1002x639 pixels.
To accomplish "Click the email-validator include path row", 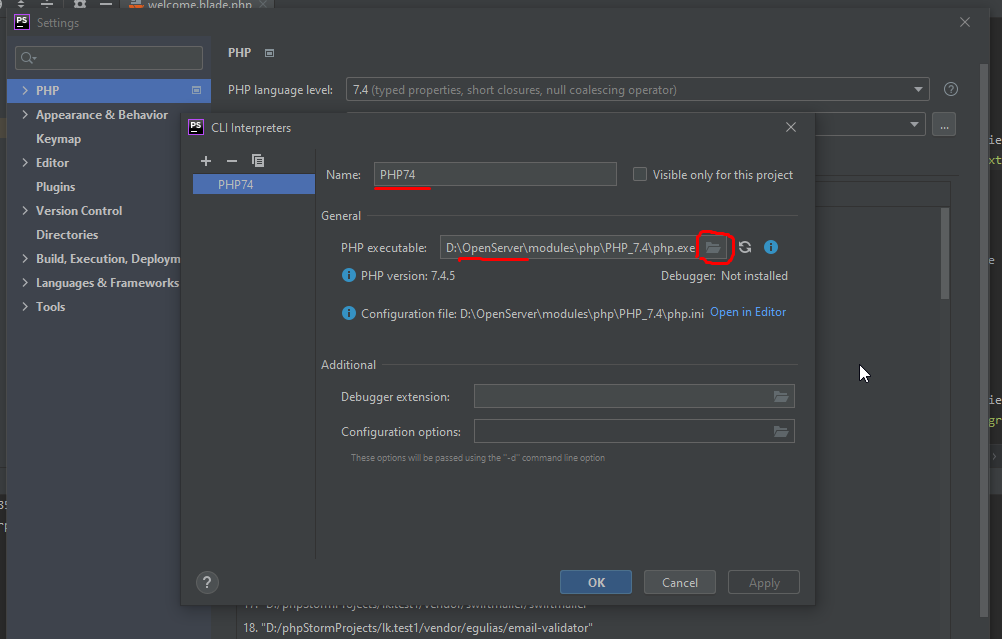I will point(418,628).
